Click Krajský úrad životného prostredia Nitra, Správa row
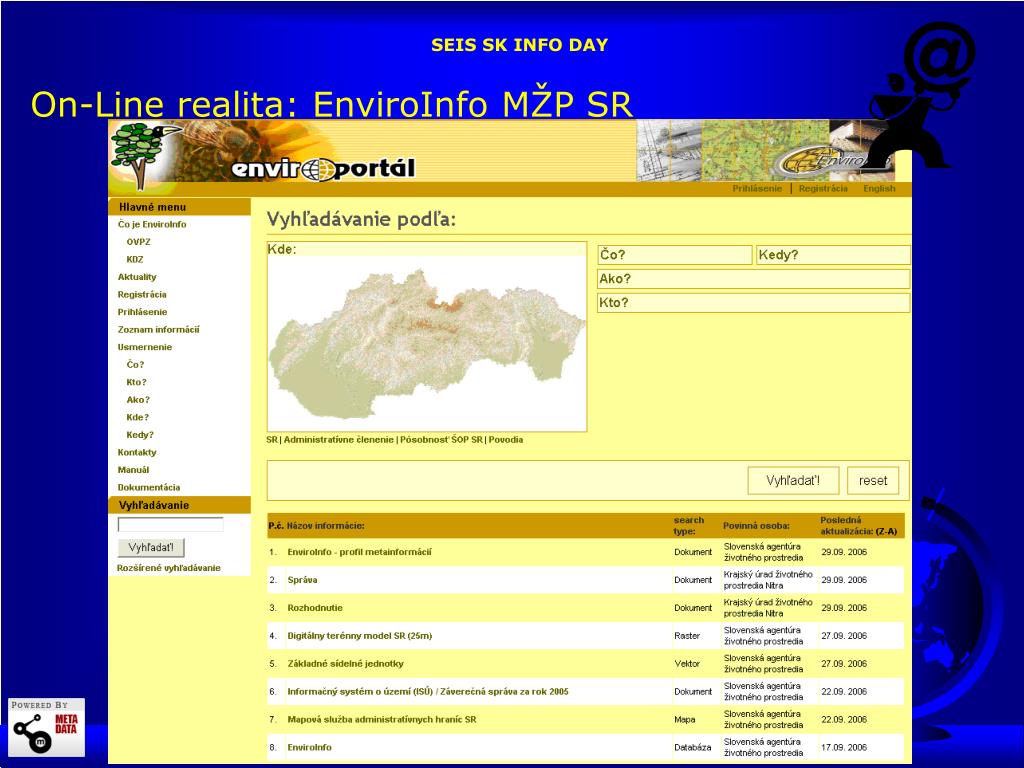Viewport: 1024px width, 768px height. 768,580
